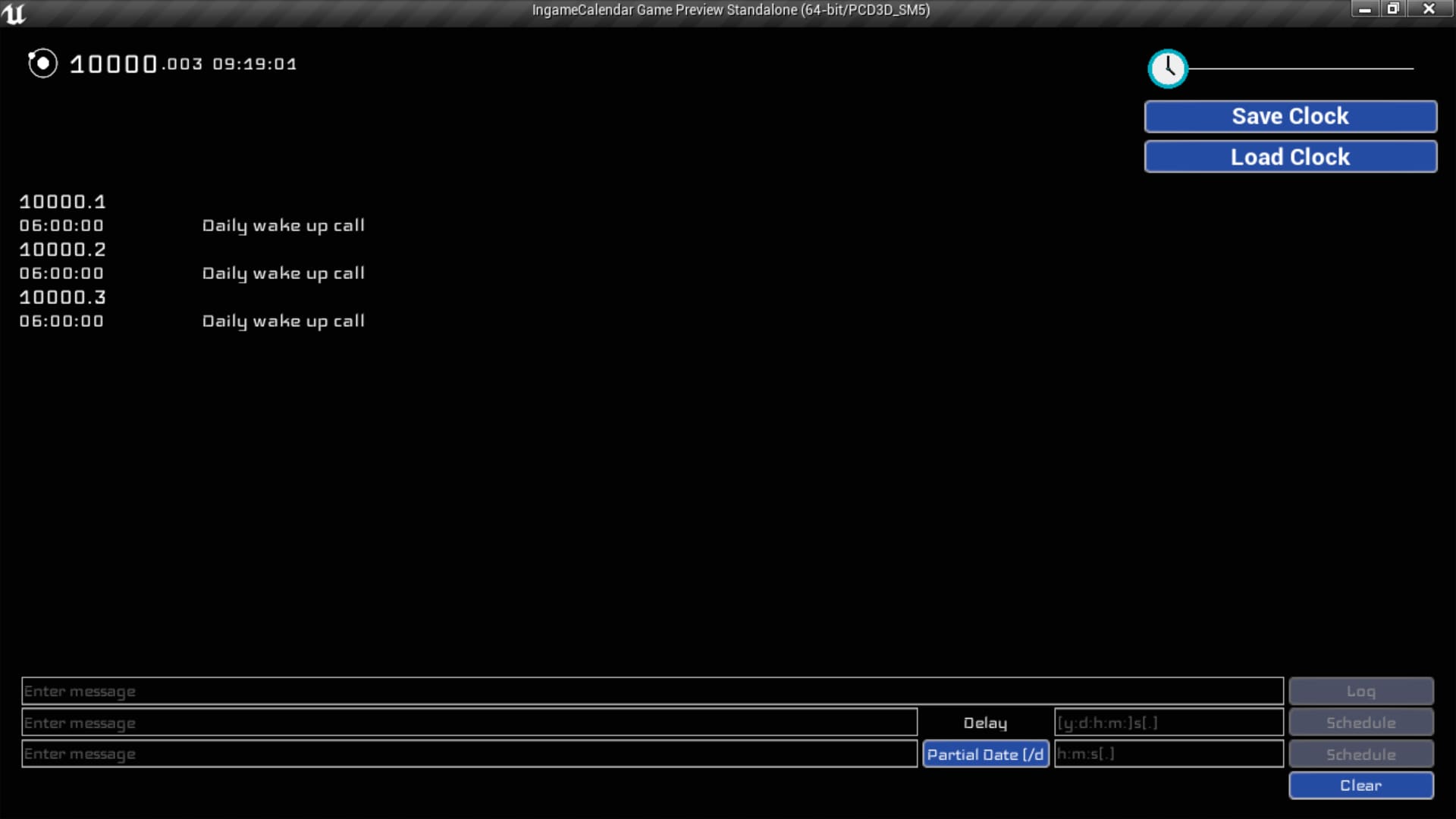This screenshot has height=819, width=1456.
Task: Click Load Clock button
Action: click(x=1290, y=157)
